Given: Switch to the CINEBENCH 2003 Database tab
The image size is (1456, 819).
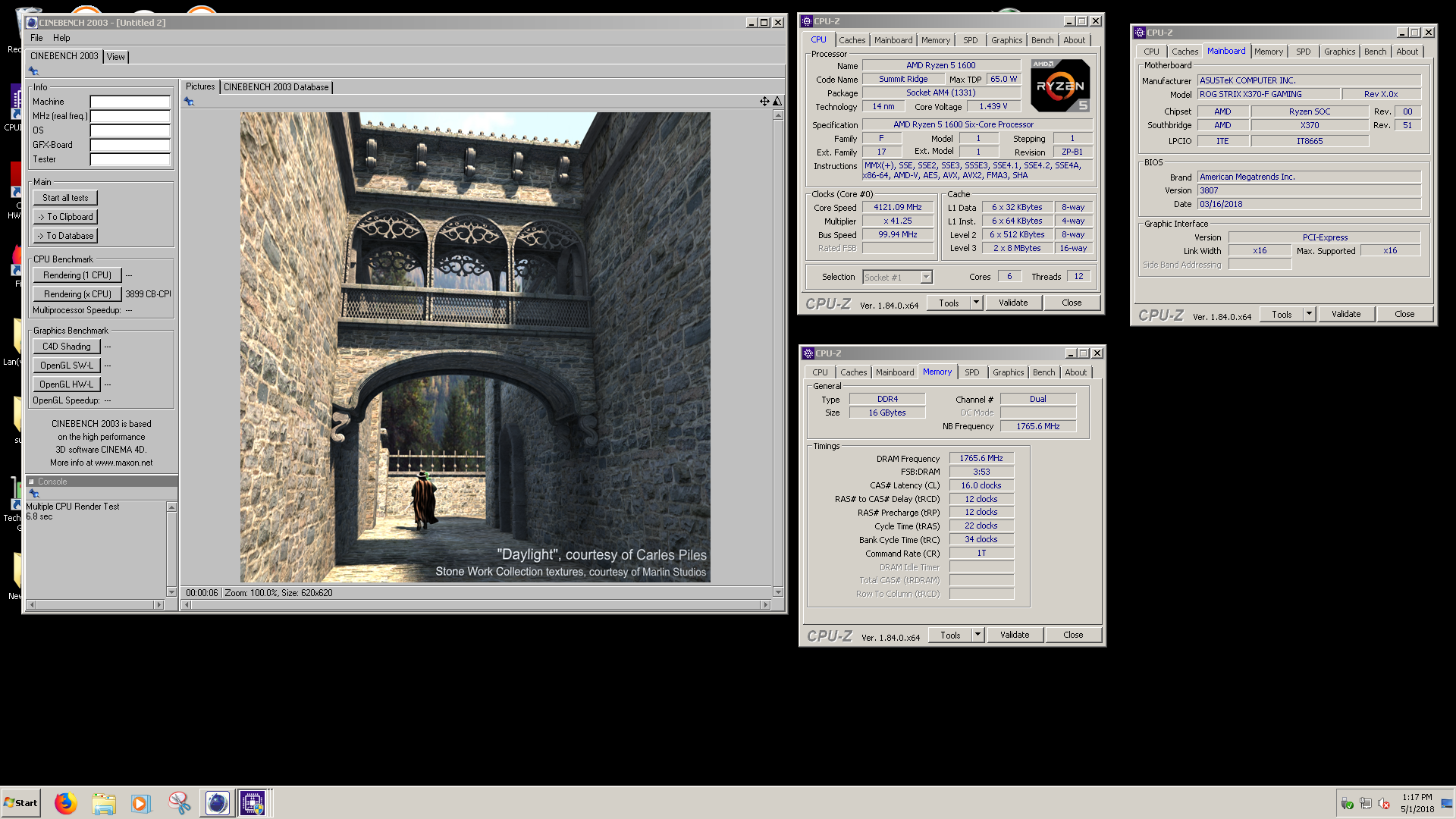Looking at the screenshot, I should coord(276,87).
